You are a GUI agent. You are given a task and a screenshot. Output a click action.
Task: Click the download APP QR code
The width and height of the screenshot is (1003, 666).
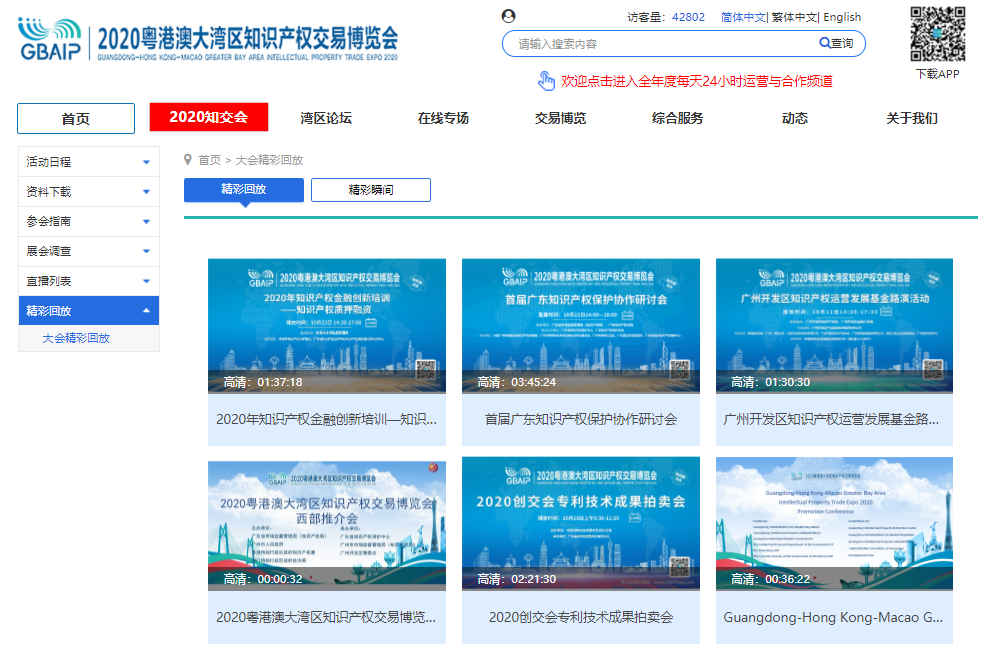937,34
